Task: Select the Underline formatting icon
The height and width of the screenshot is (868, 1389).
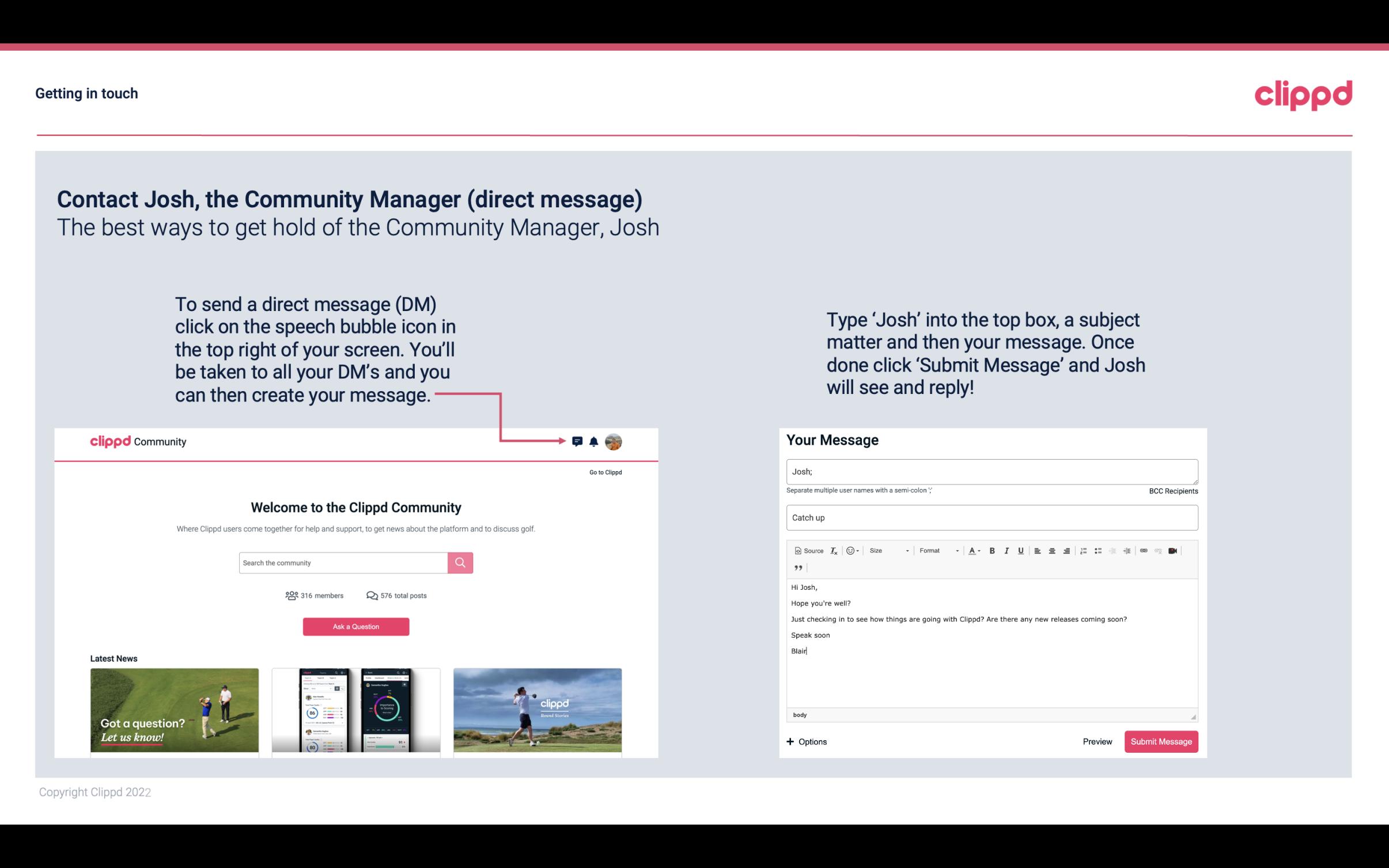Action: coord(1020,550)
